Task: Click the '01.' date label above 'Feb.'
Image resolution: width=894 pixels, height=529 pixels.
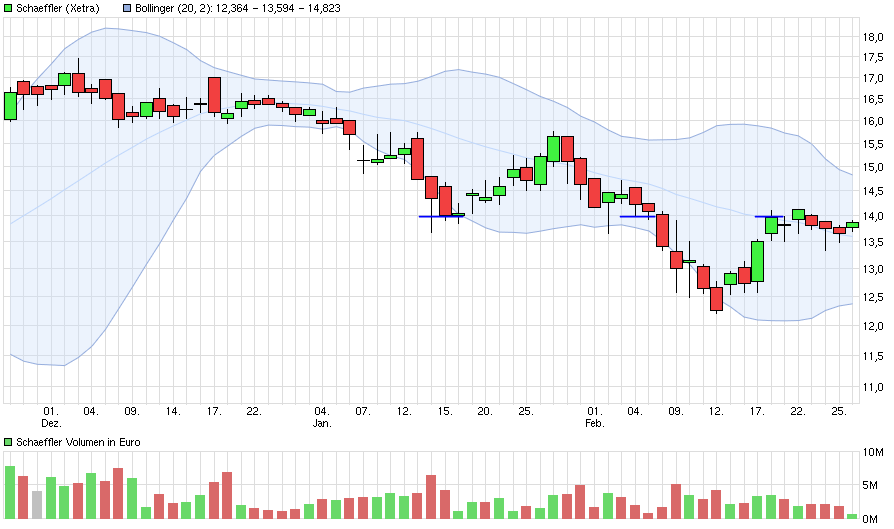Action: tap(595, 411)
